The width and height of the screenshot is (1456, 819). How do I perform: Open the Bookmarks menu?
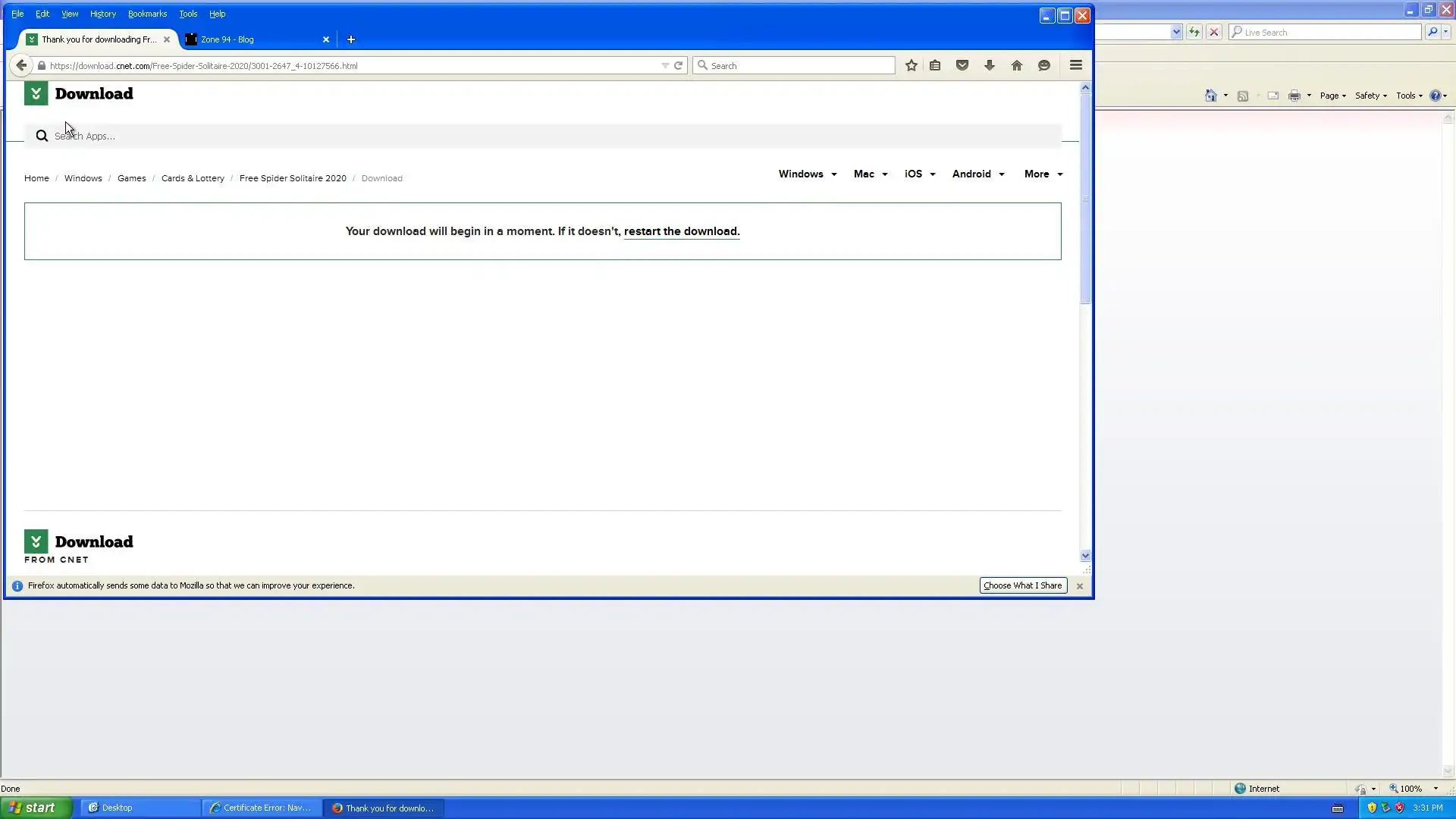(147, 14)
